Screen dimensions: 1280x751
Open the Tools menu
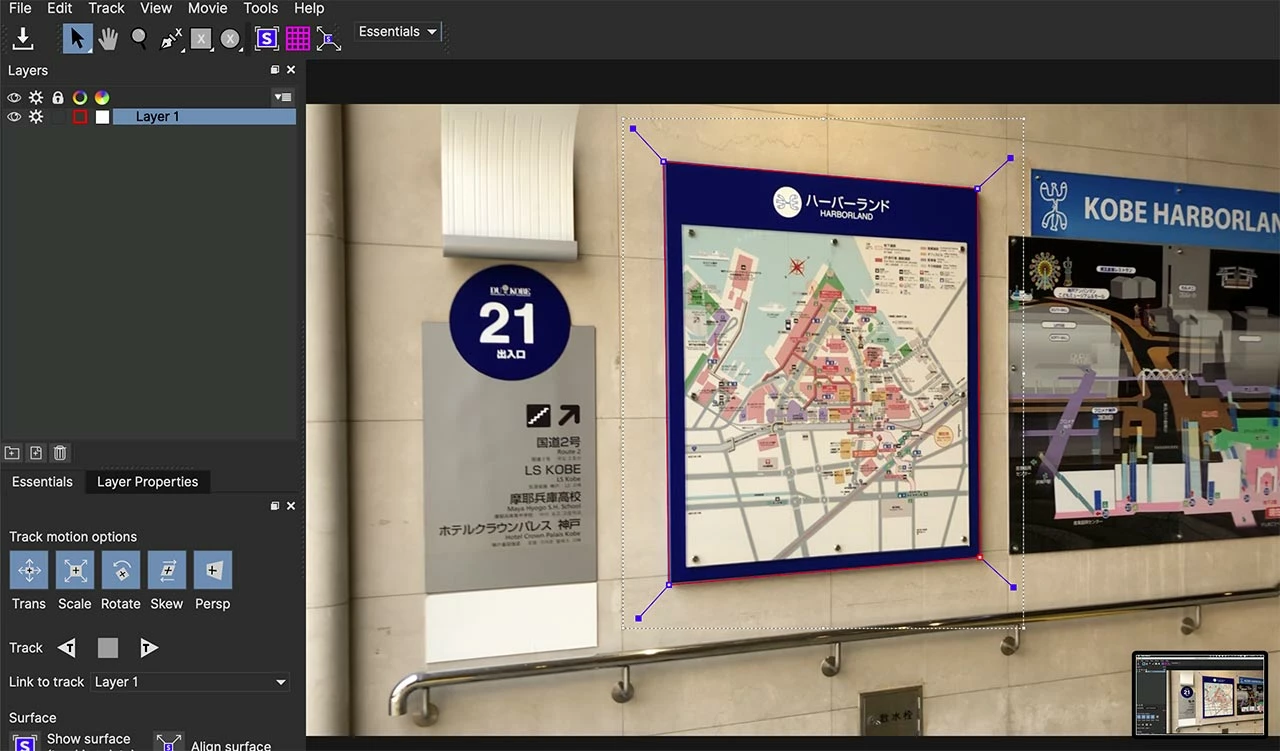tap(261, 8)
